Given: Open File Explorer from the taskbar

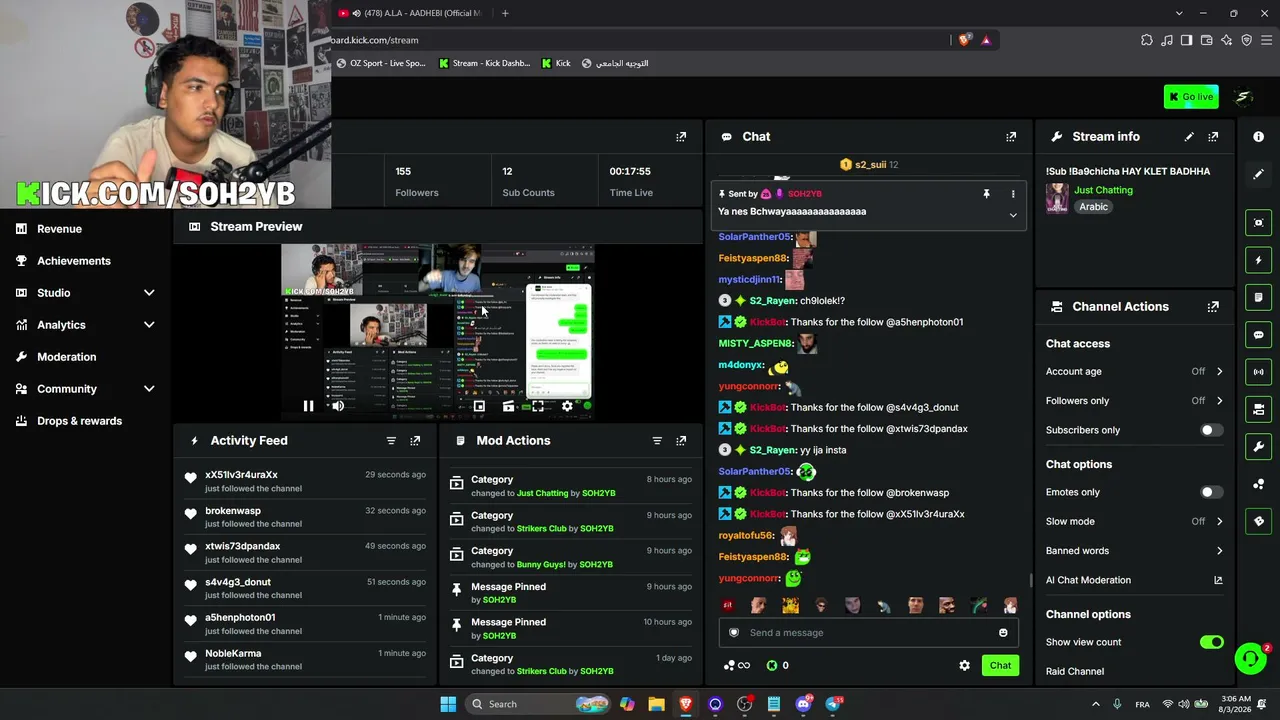Looking at the screenshot, I should [656, 704].
